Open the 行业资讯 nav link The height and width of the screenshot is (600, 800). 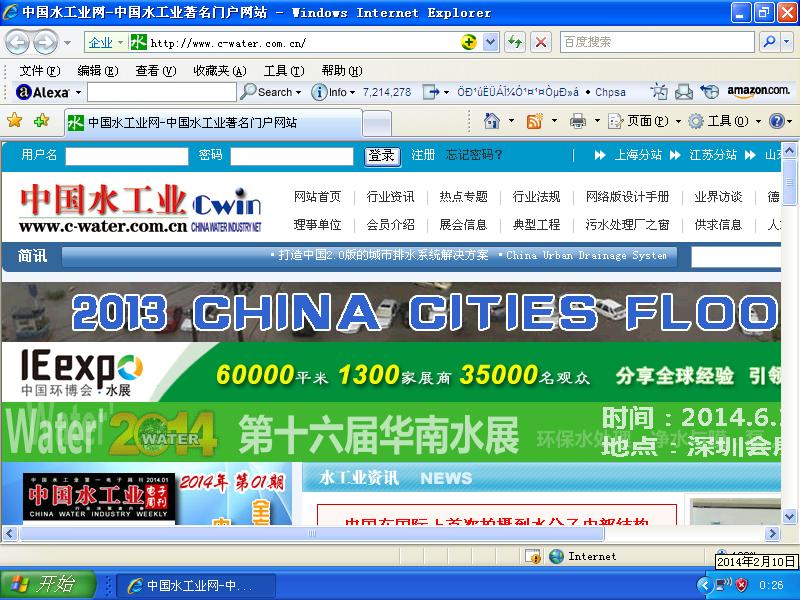point(390,197)
